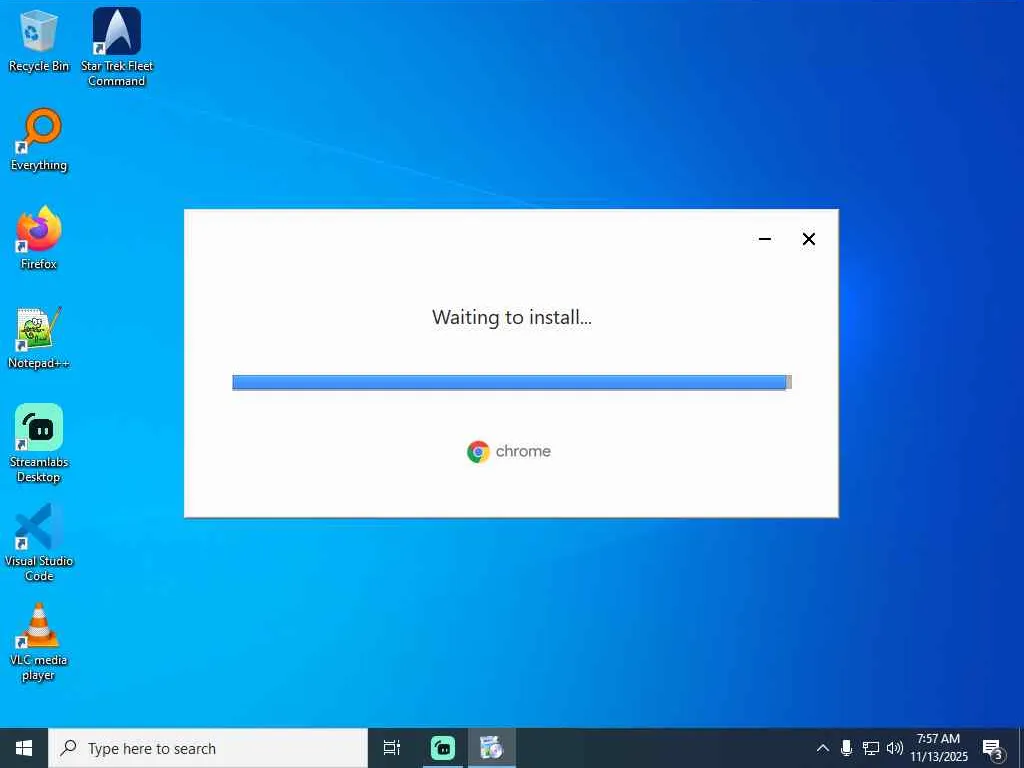Open the notification center icon
1024x768 pixels.
click(993, 748)
